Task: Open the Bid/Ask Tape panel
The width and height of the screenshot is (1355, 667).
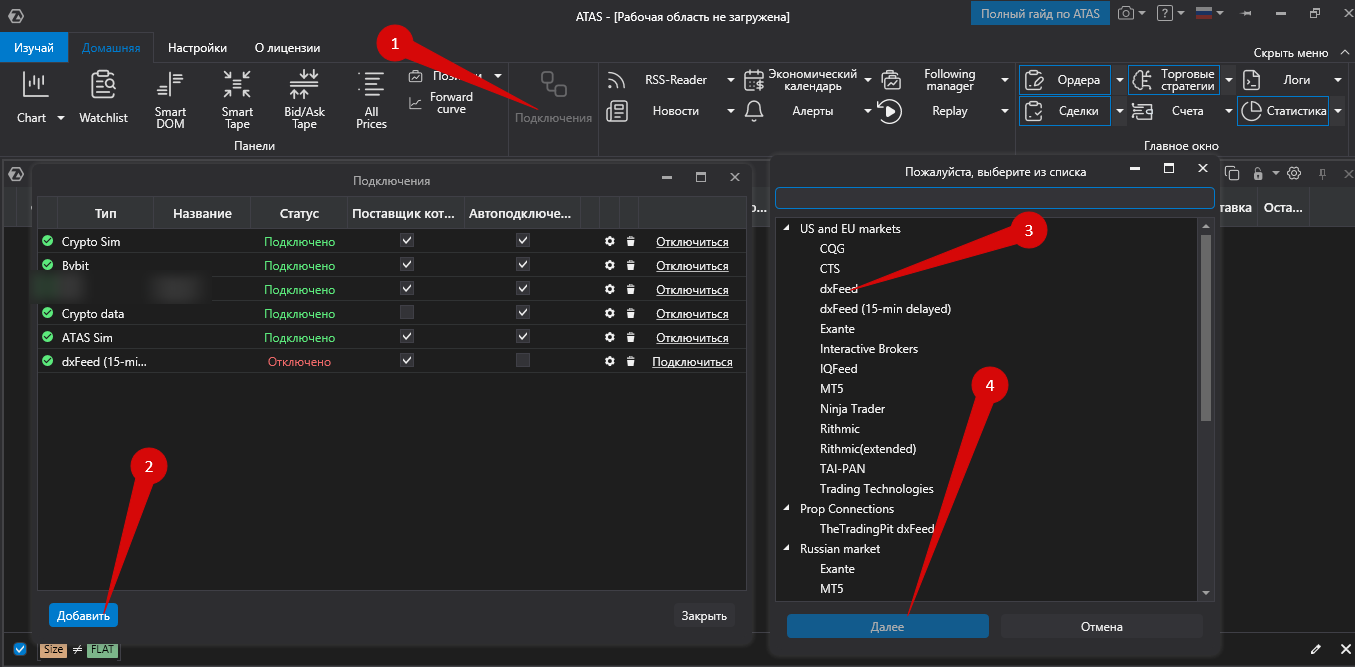Action: [304, 100]
